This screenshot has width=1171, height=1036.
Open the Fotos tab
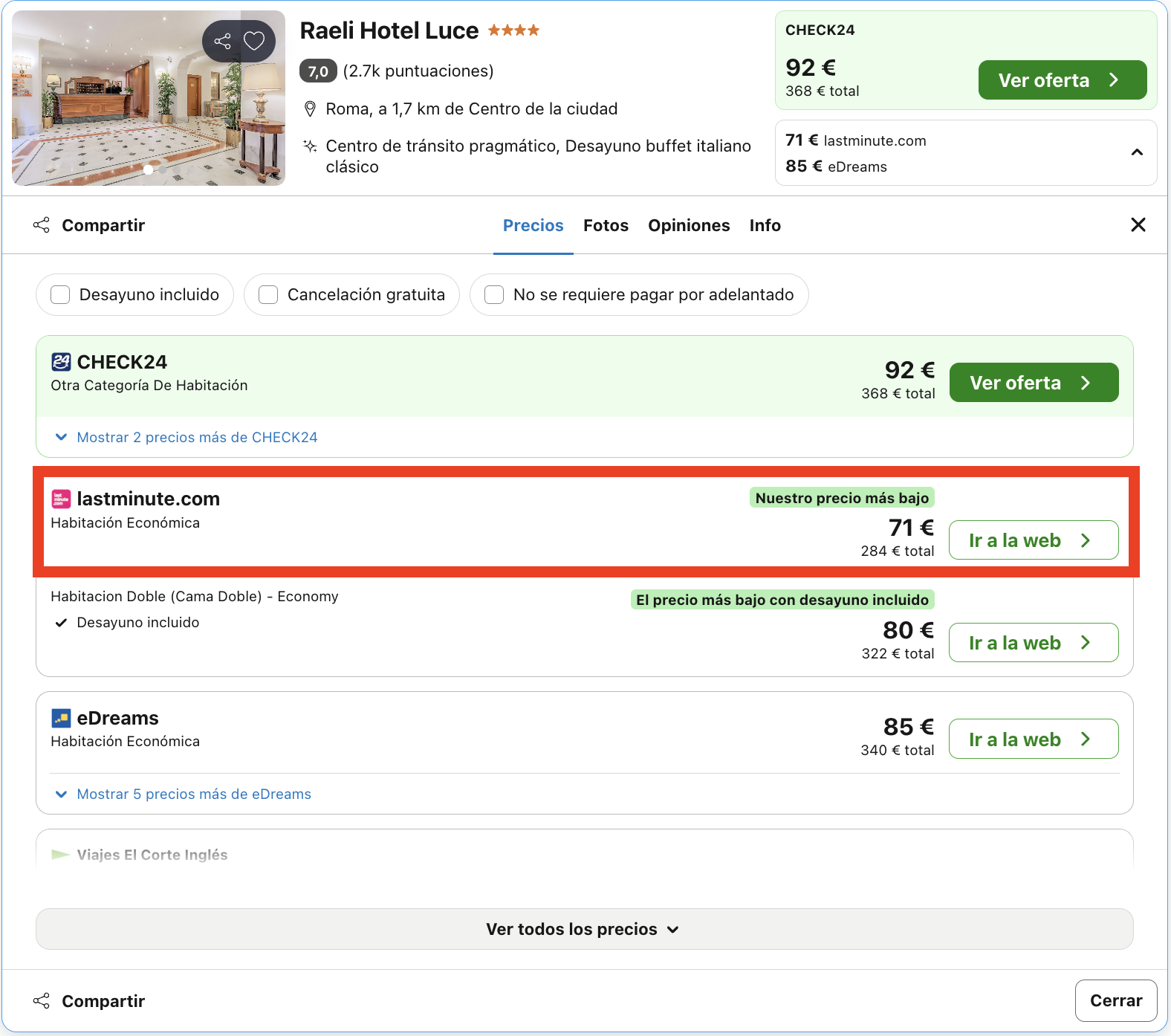coord(606,225)
